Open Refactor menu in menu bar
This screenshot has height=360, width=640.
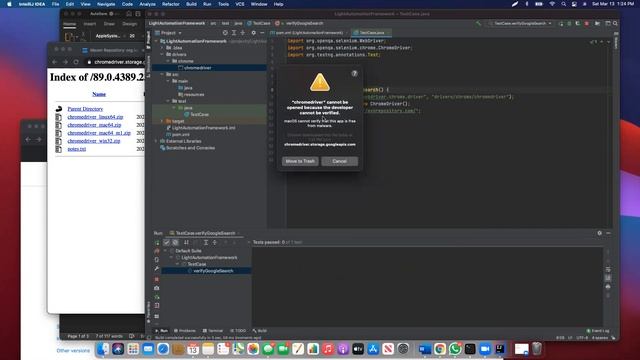coord(171,4)
